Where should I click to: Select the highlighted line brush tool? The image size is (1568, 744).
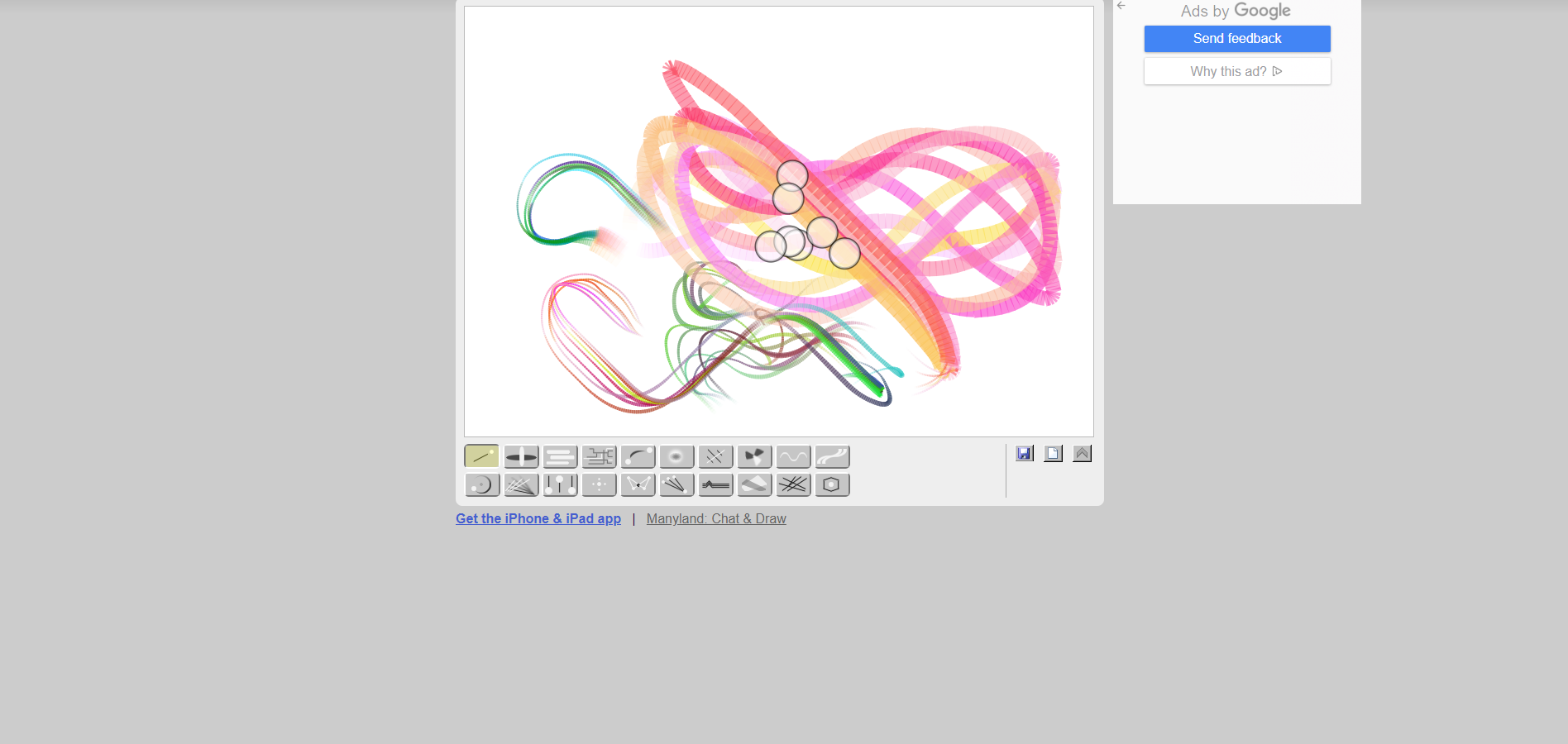click(481, 456)
